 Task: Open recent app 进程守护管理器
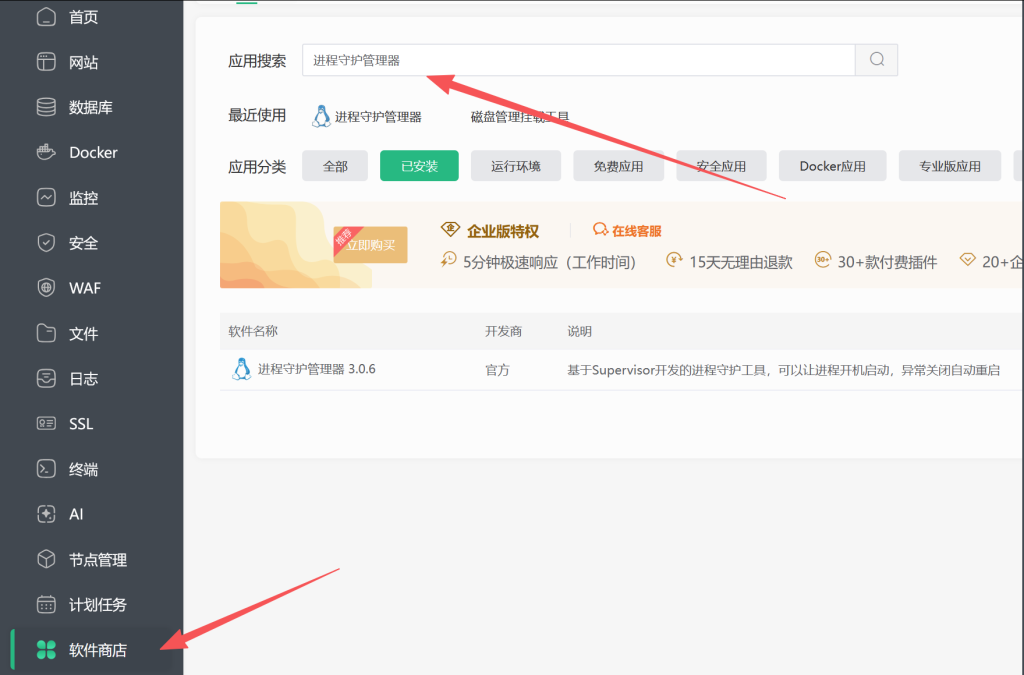pos(378,117)
